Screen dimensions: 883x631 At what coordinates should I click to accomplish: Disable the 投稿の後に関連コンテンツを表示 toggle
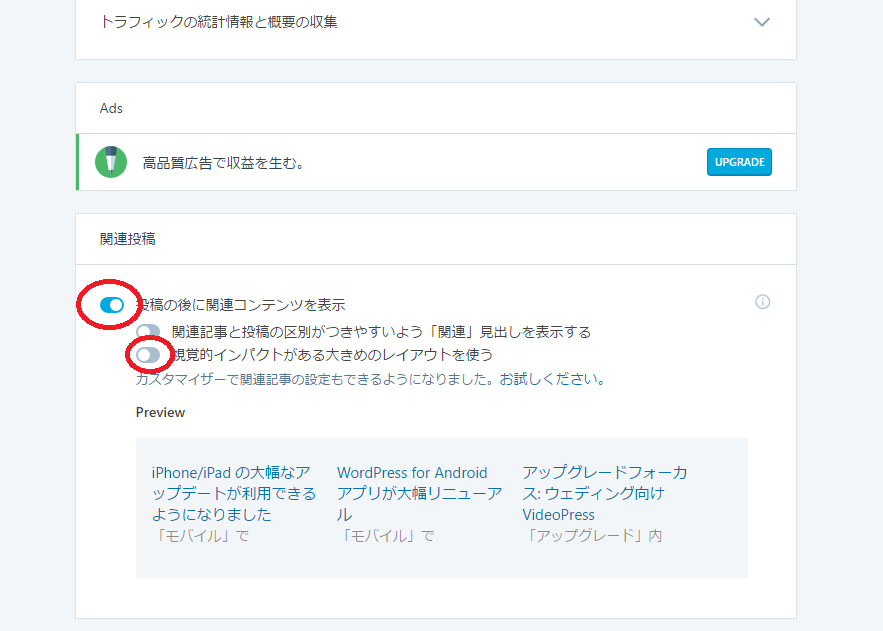pos(112,305)
